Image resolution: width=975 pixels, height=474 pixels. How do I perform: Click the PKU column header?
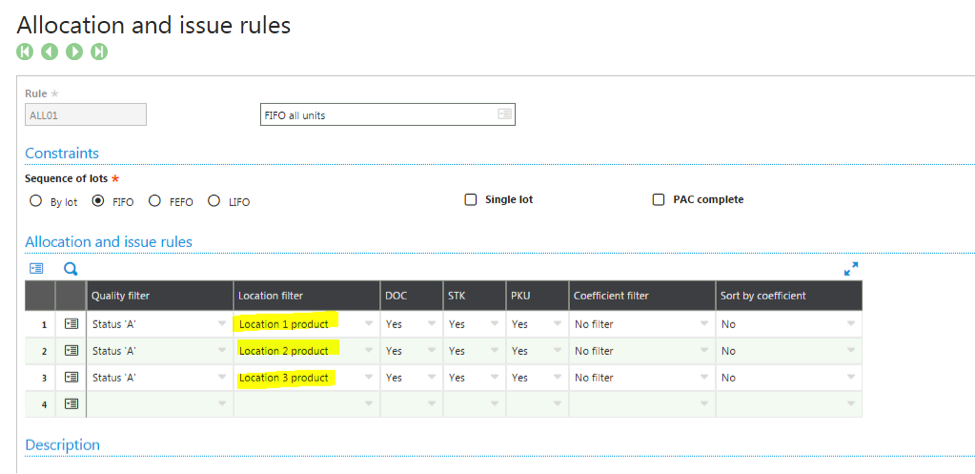click(x=537, y=295)
